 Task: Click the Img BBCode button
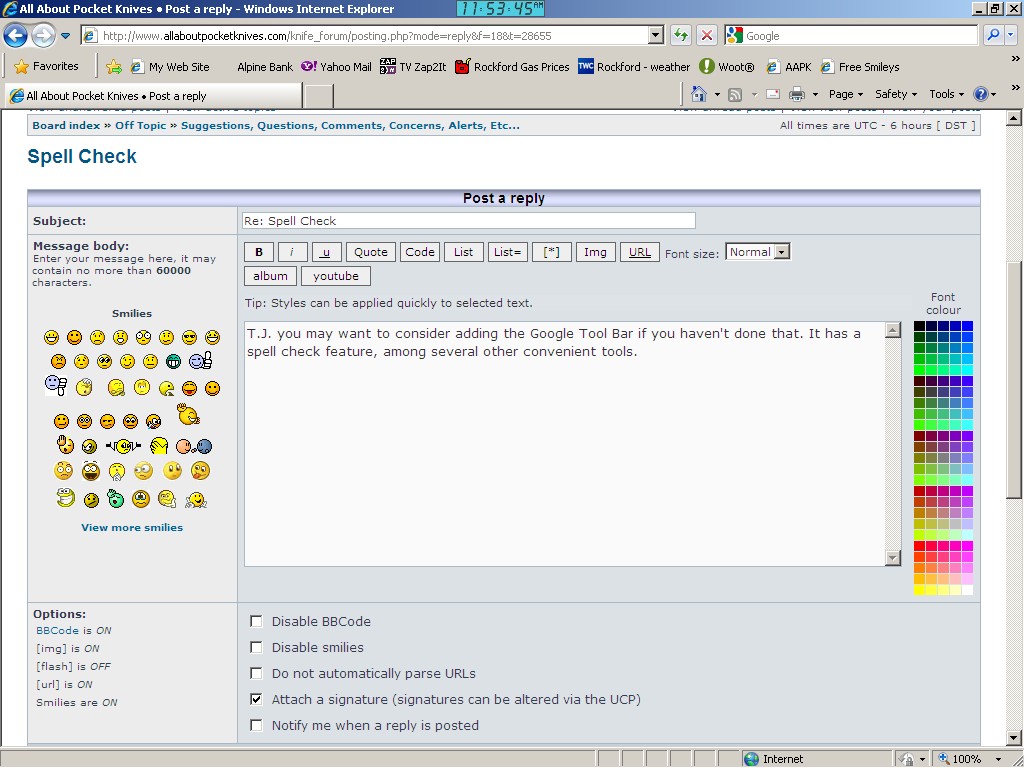pos(595,252)
